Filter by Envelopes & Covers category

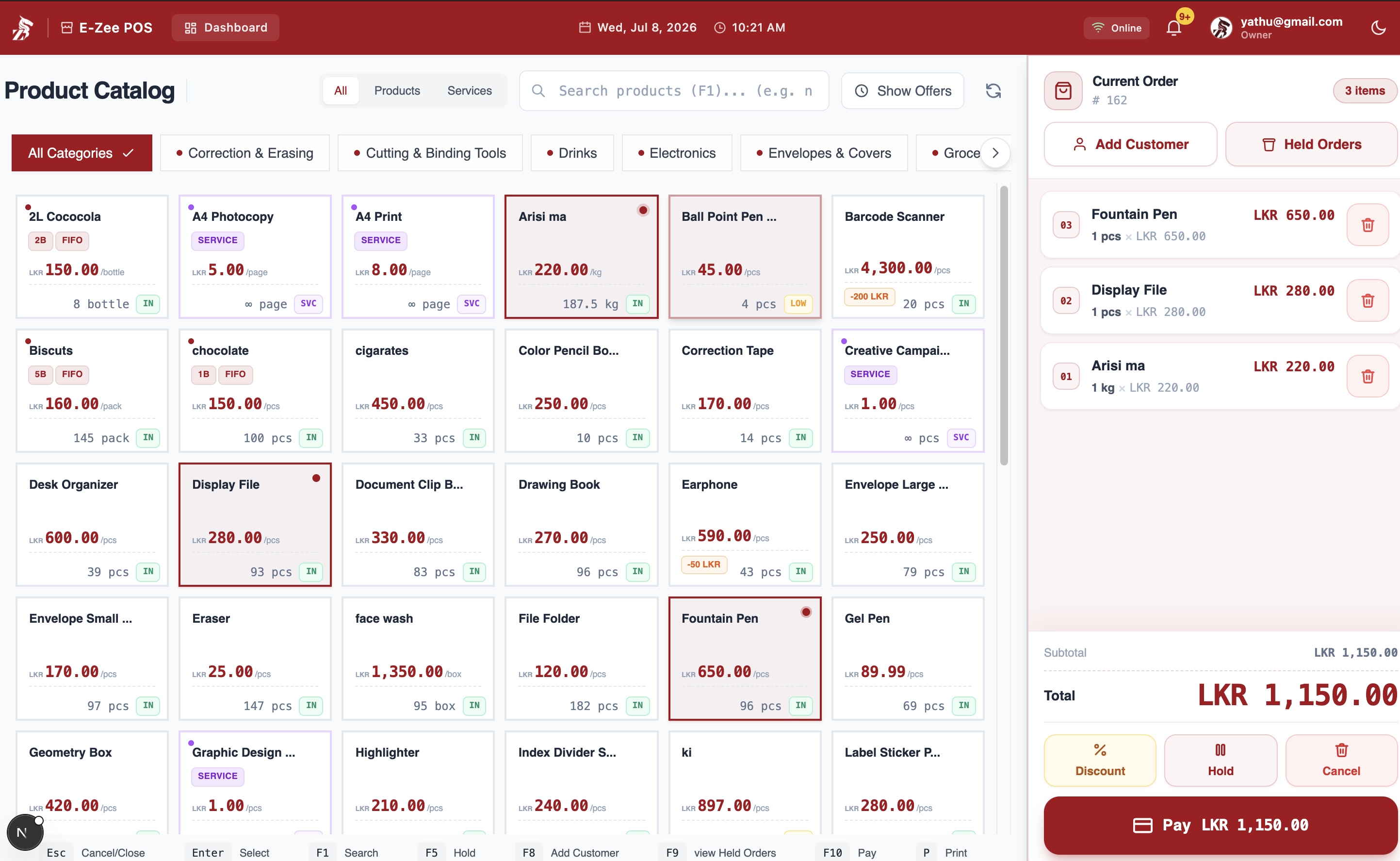pos(824,152)
